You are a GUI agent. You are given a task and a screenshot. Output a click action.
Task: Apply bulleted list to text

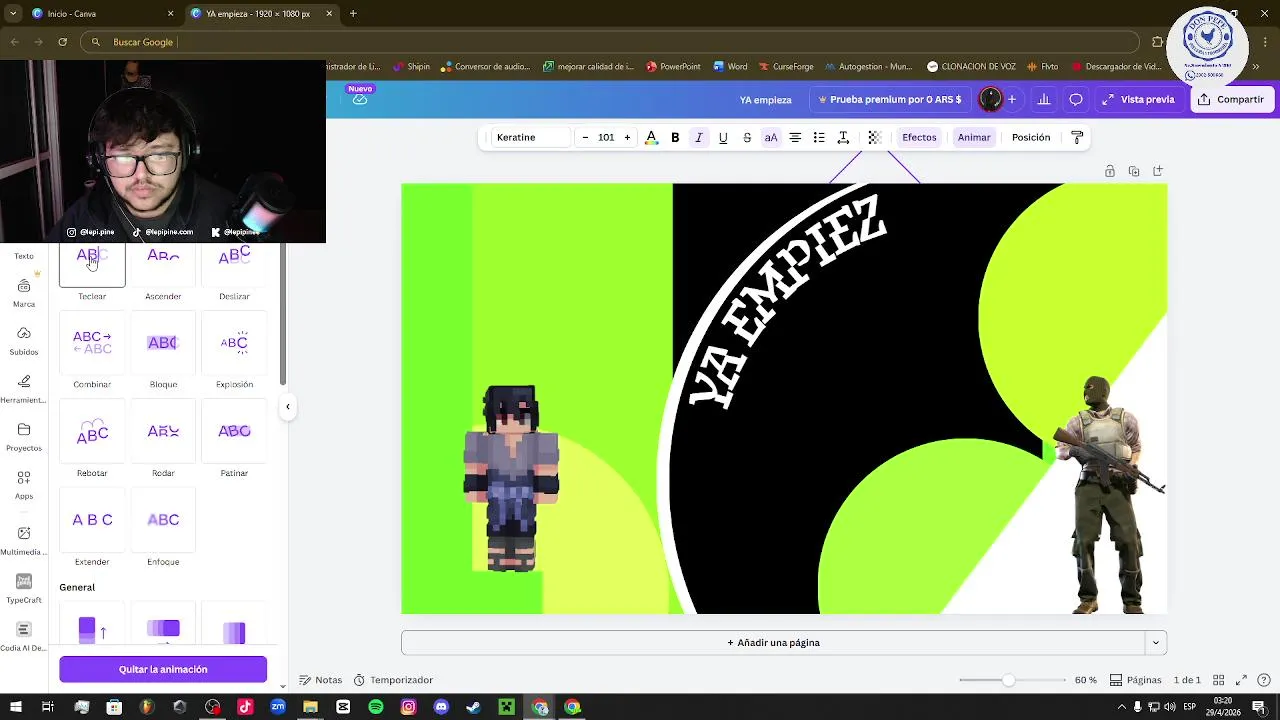819,137
